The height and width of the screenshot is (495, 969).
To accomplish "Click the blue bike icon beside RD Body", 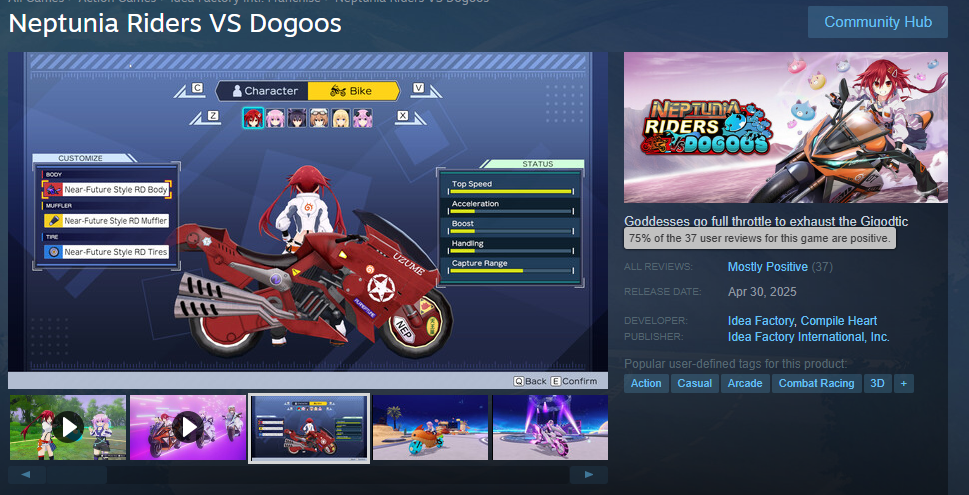I will pyautogui.click(x=53, y=190).
